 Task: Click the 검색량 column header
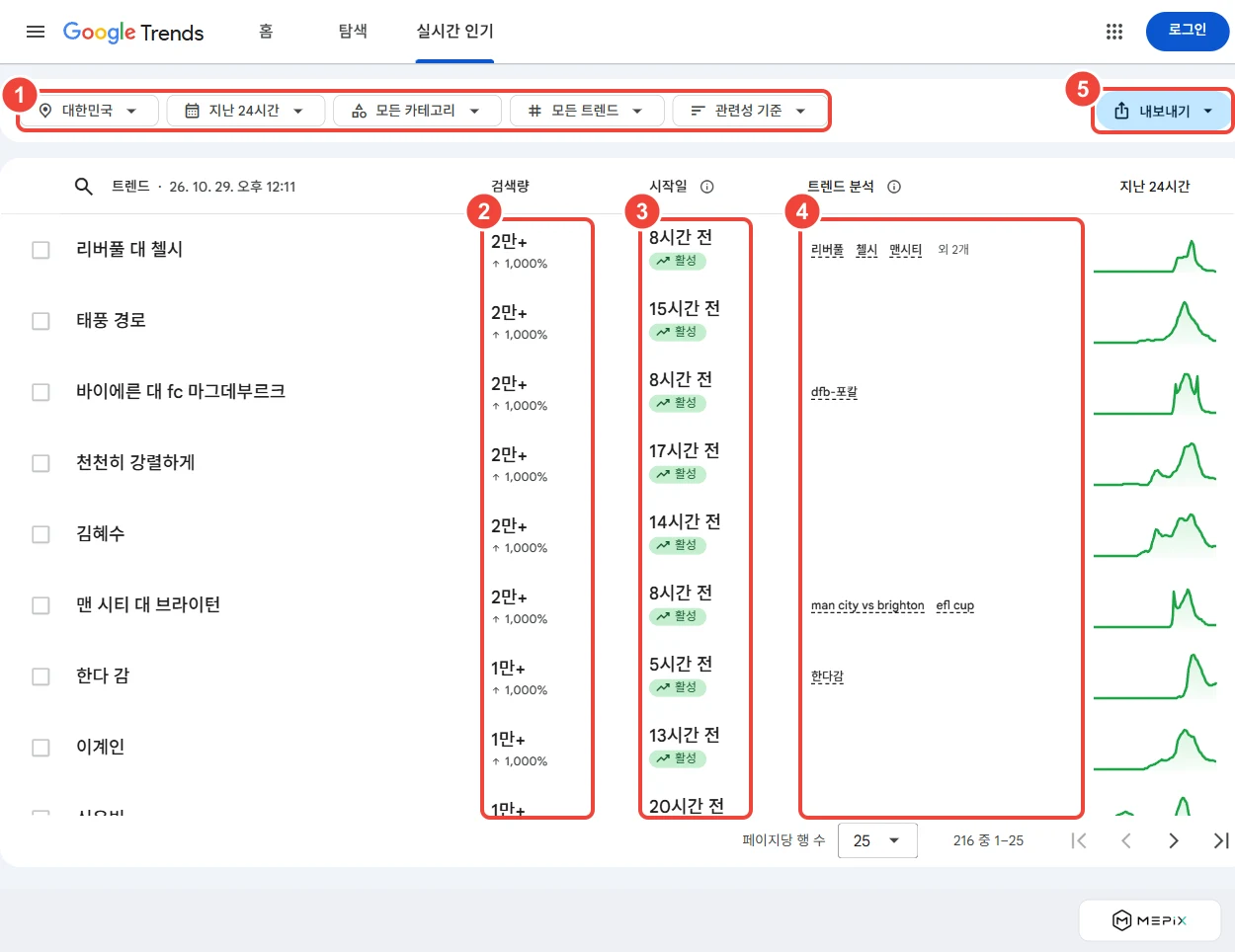tap(510, 186)
